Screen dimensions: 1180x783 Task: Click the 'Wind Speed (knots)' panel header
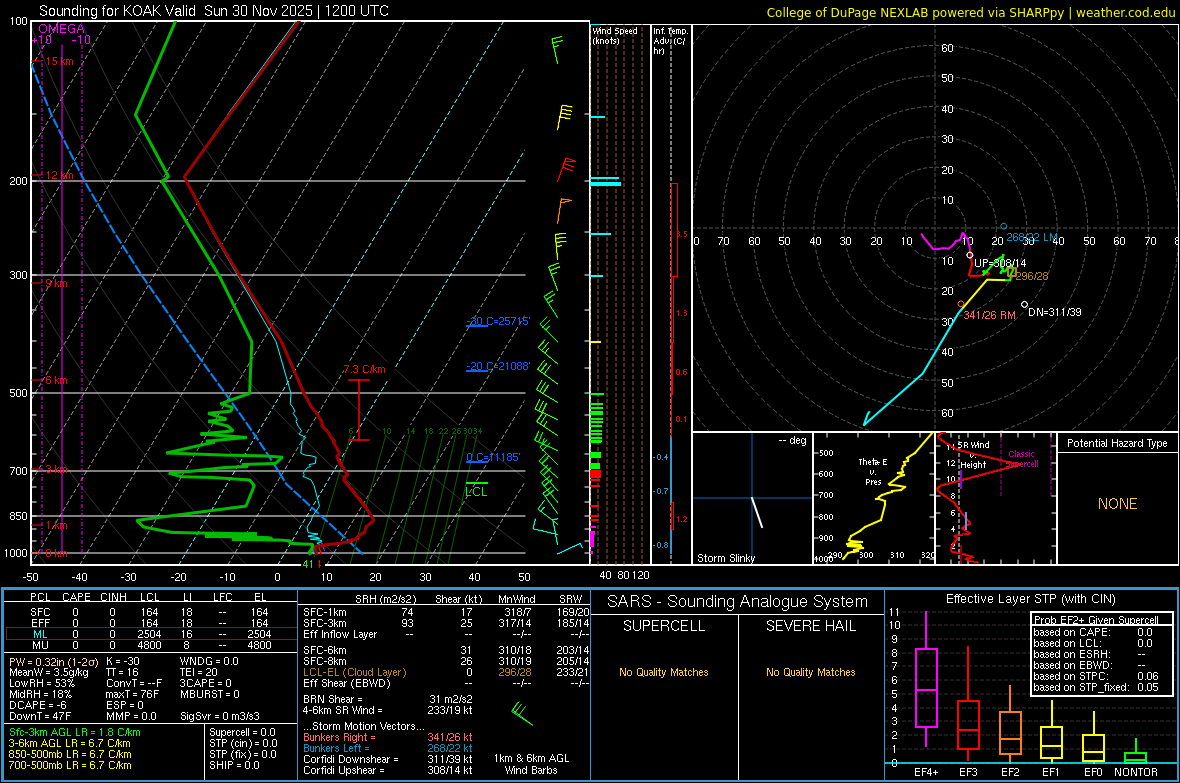tap(615, 35)
